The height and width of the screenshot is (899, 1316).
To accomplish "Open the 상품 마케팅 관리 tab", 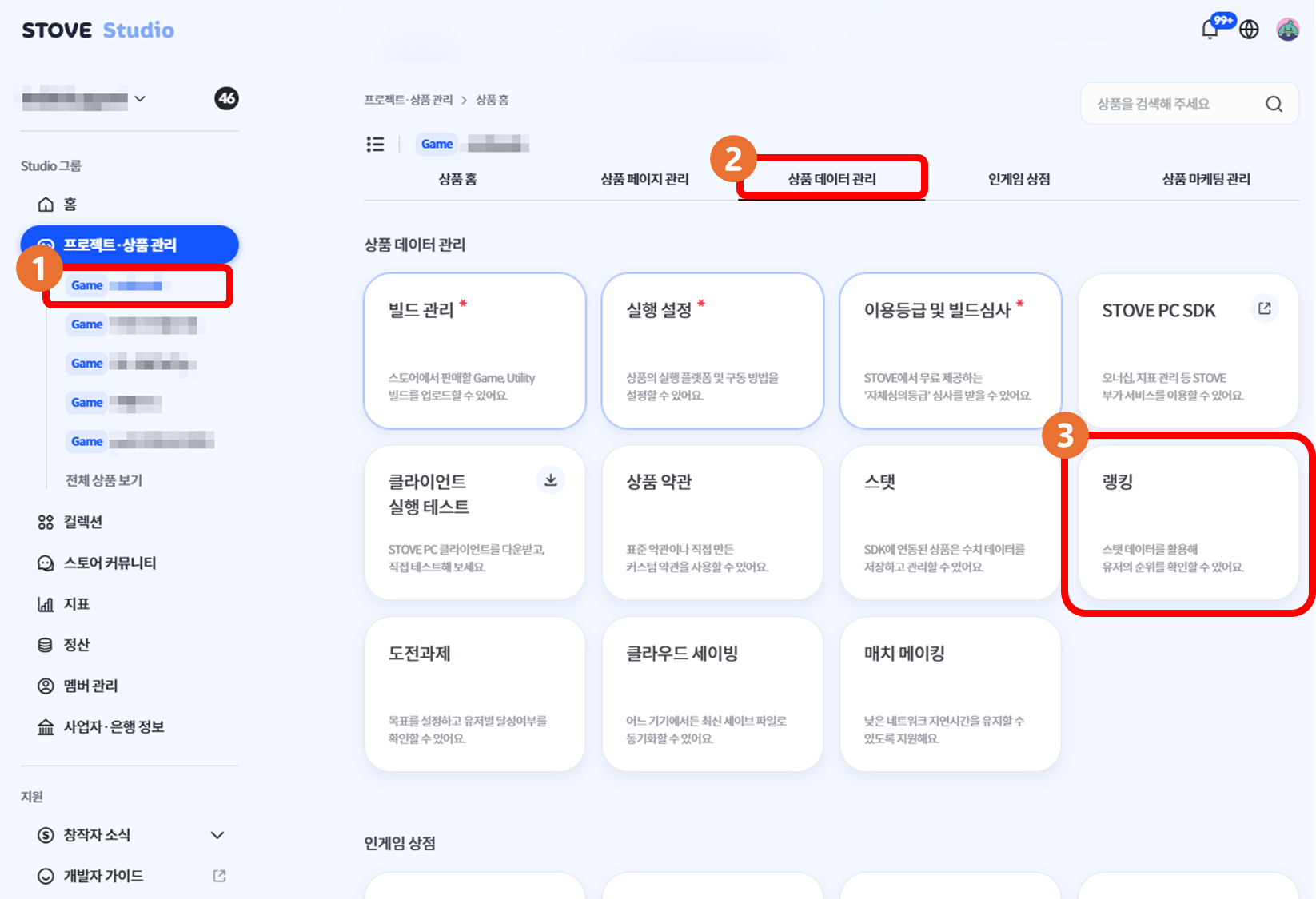I will pos(1206,179).
